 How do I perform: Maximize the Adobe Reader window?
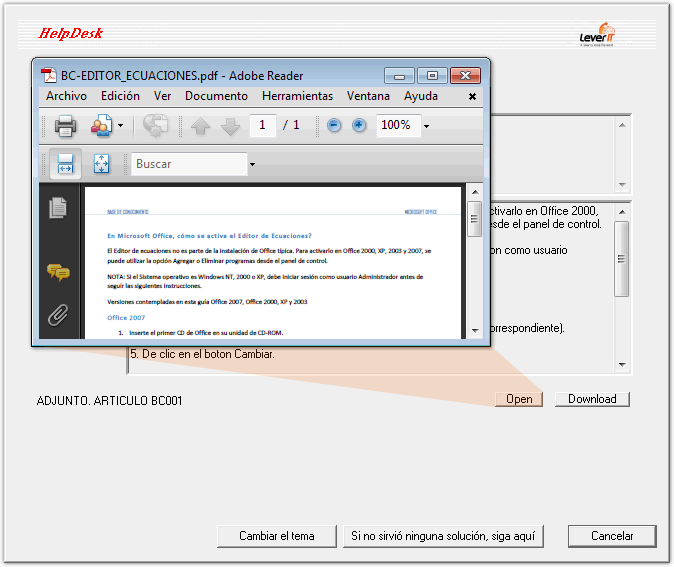[432, 76]
